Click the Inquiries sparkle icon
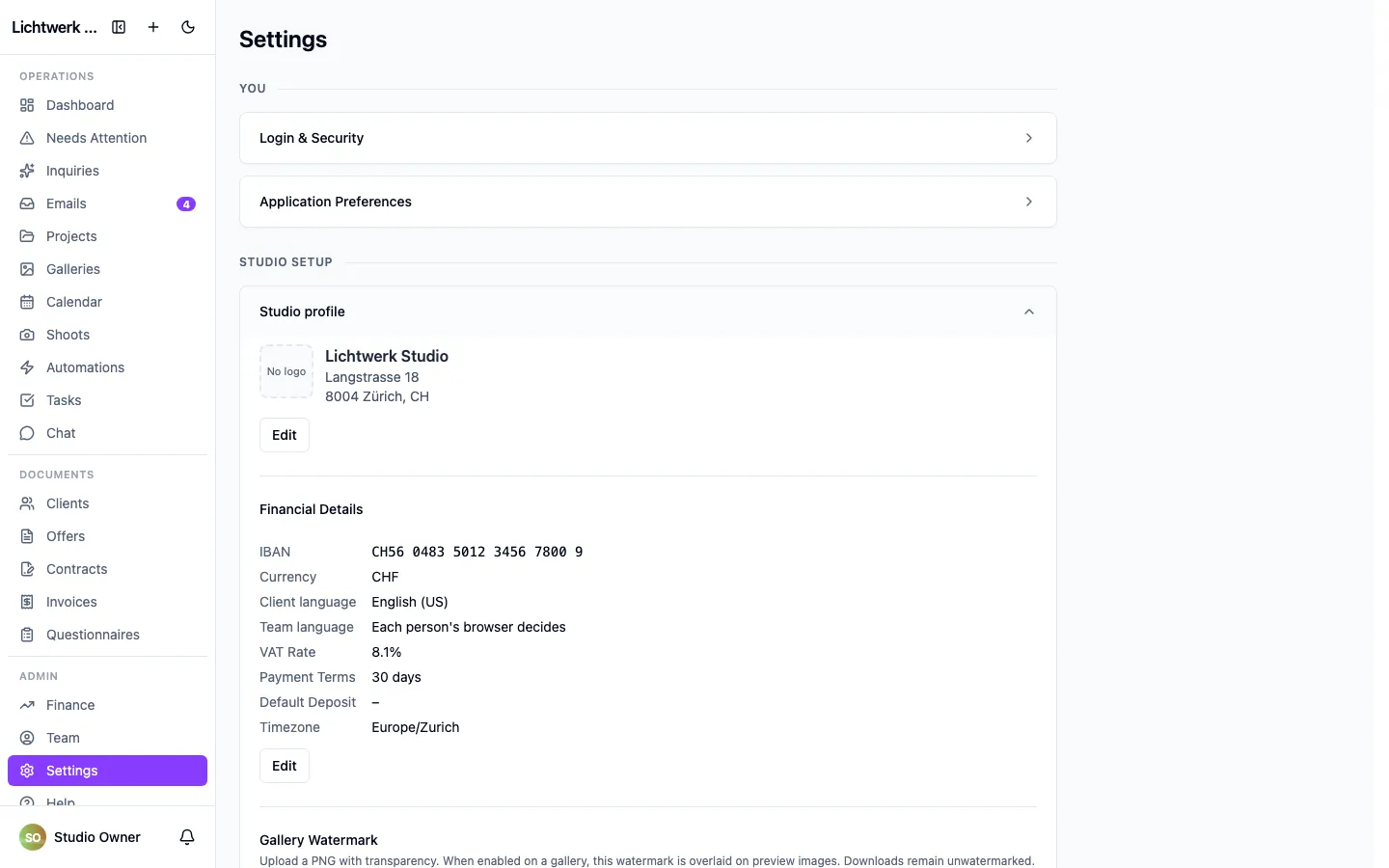 27,171
